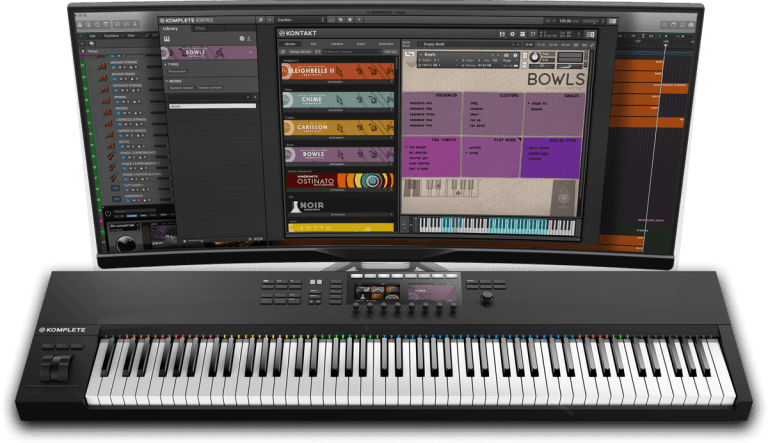Click Kontakt rack view icon in header
Viewport: 768px width, 443px height.
click(x=523, y=34)
